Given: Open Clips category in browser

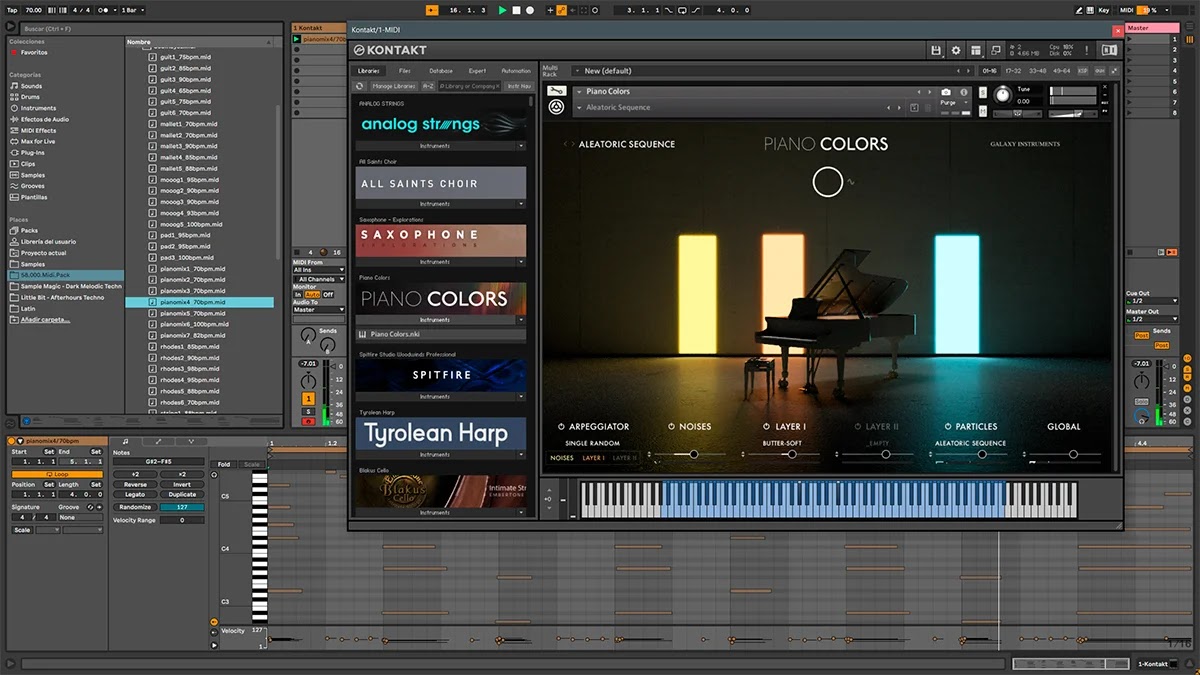Looking at the screenshot, I should tap(27, 164).
